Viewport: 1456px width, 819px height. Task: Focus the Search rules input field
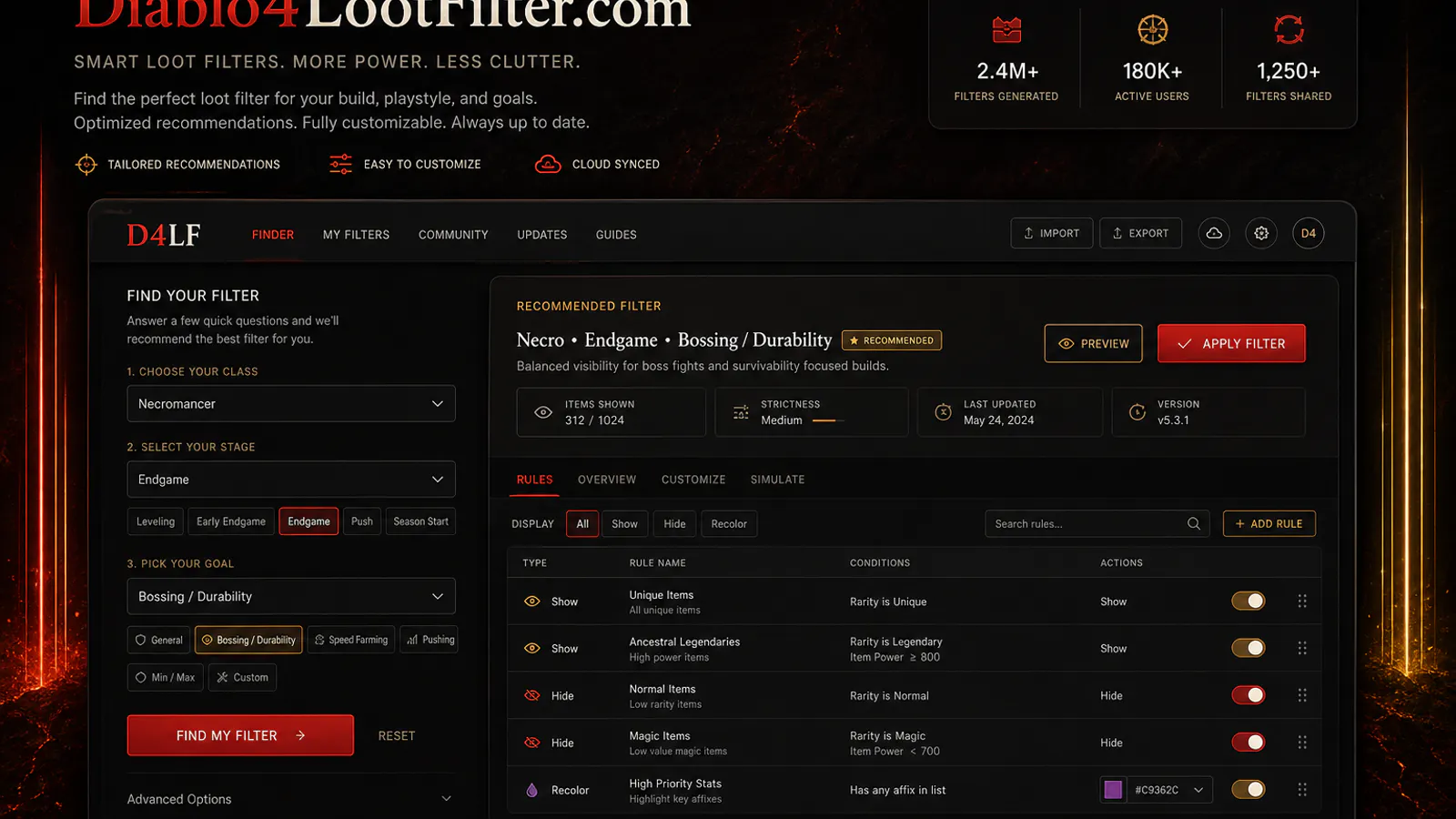click(1097, 524)
